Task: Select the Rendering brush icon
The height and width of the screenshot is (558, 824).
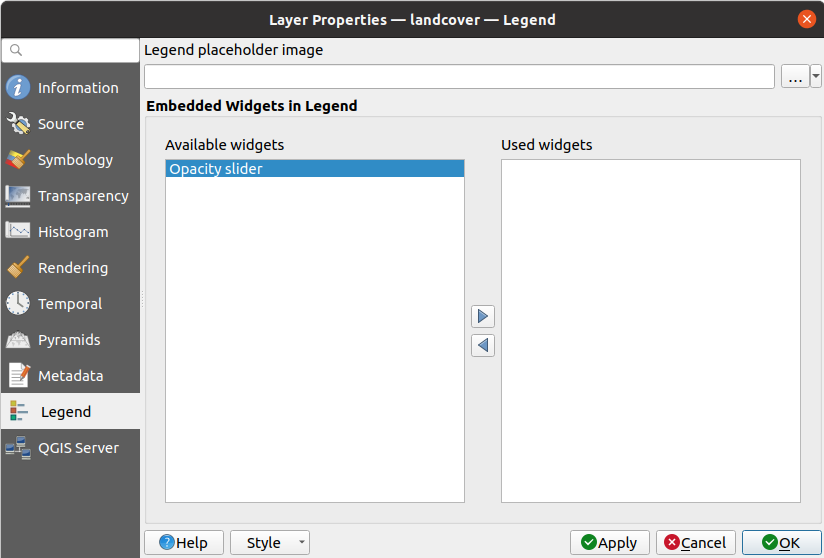Action: coord(18,268)
